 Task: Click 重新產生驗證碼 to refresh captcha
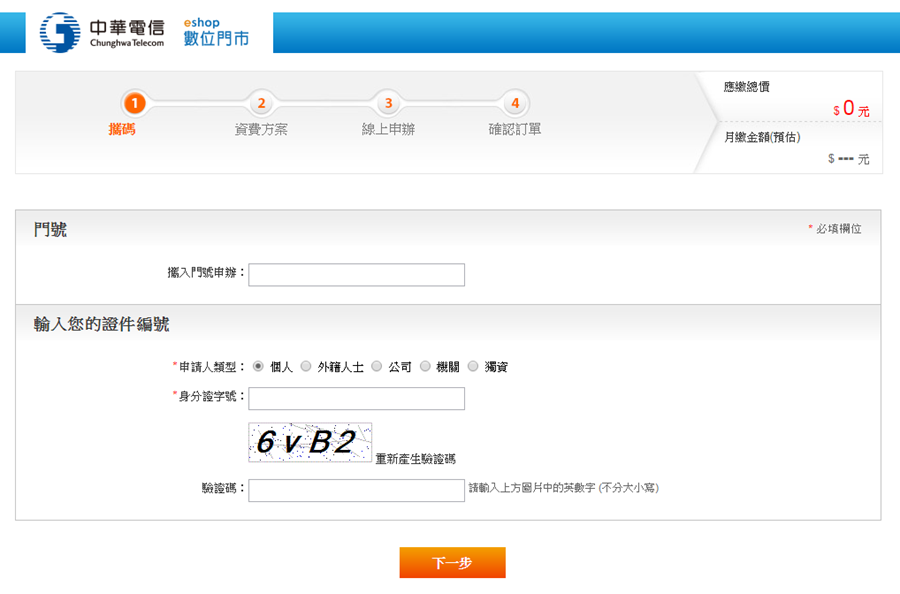(415, 459)
